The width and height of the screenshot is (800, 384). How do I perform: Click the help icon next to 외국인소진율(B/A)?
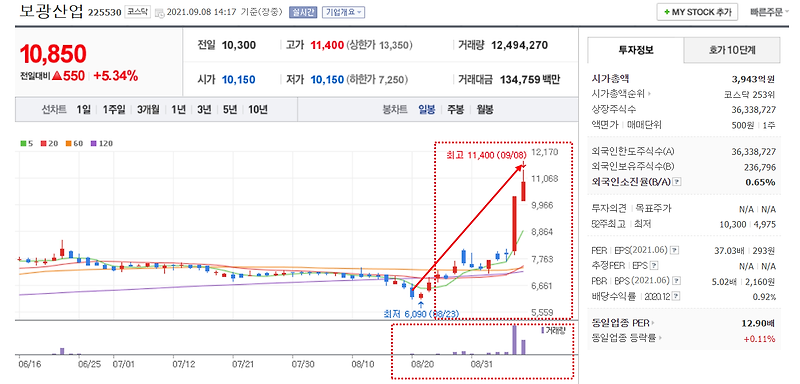pyautogui.click(x=677, y=182)
